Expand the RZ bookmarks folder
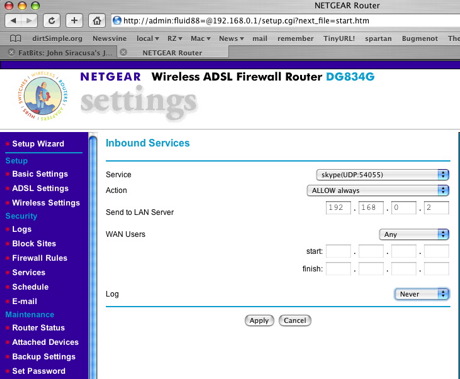 pyautogui.click(x=175, y=38)
